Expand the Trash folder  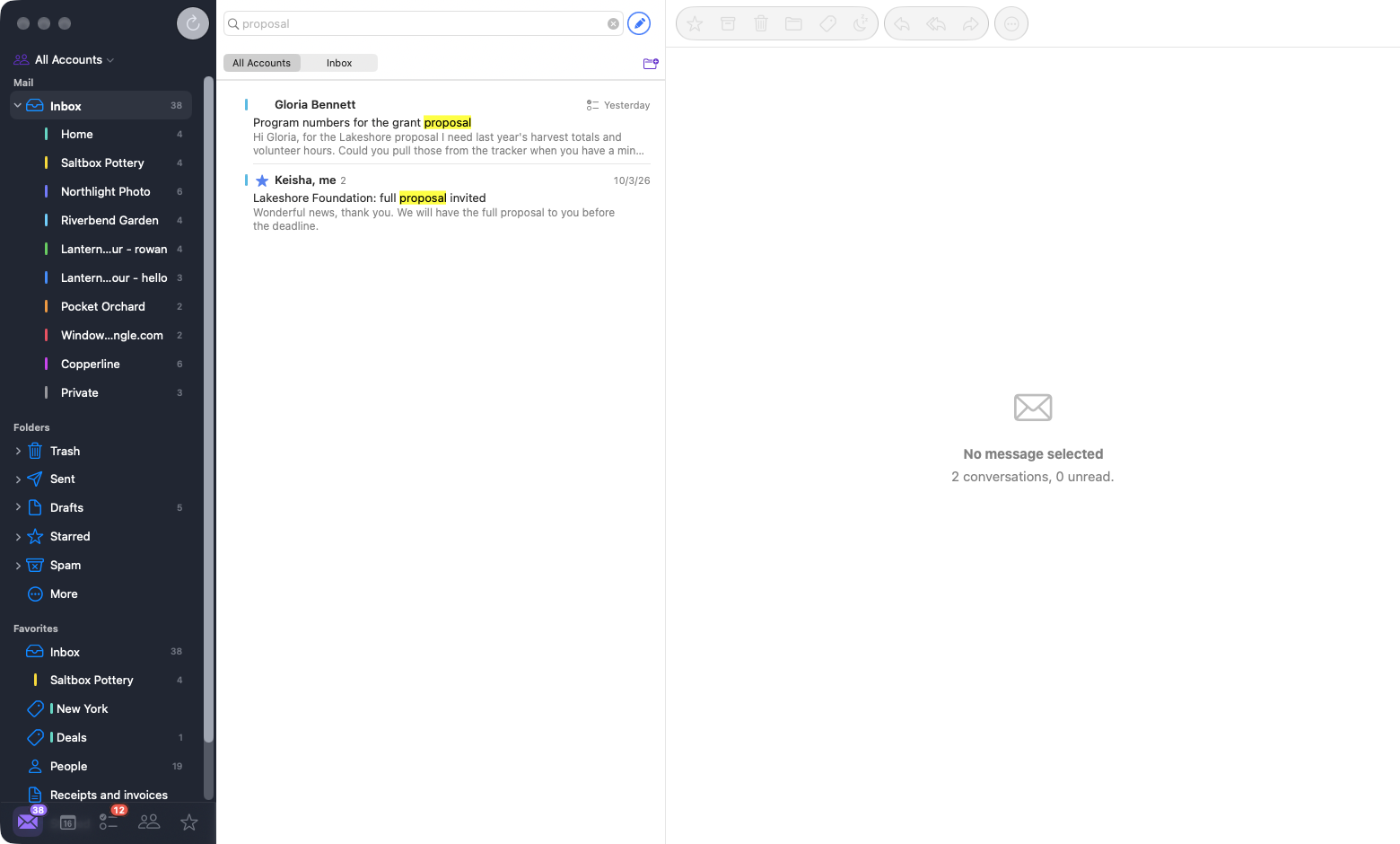[18, 452]
